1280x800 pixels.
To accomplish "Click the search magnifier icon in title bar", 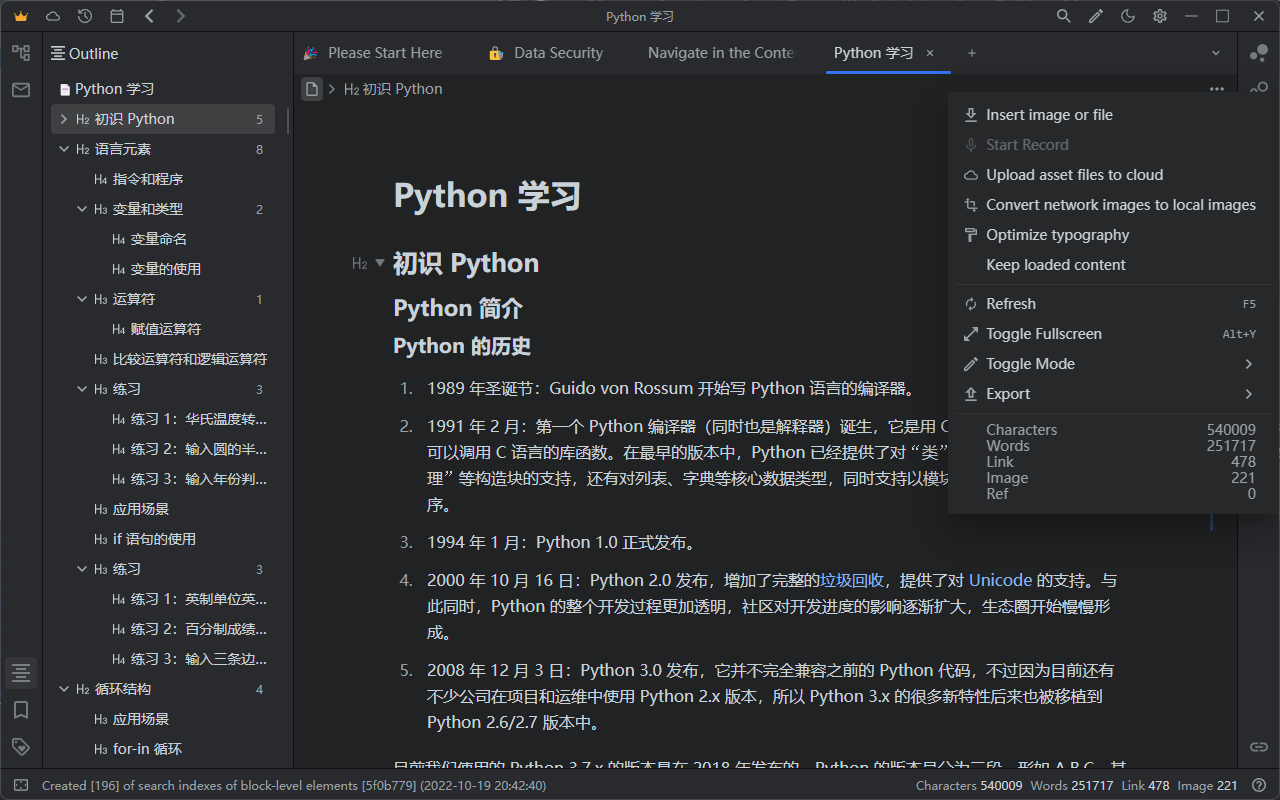I will 1064,16.
